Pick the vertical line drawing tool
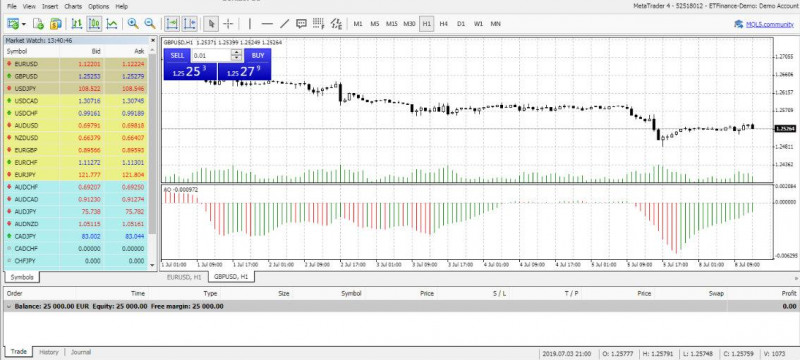Image resolution: width=800 pixels, height=360 pixels. [x=249, y=23]
